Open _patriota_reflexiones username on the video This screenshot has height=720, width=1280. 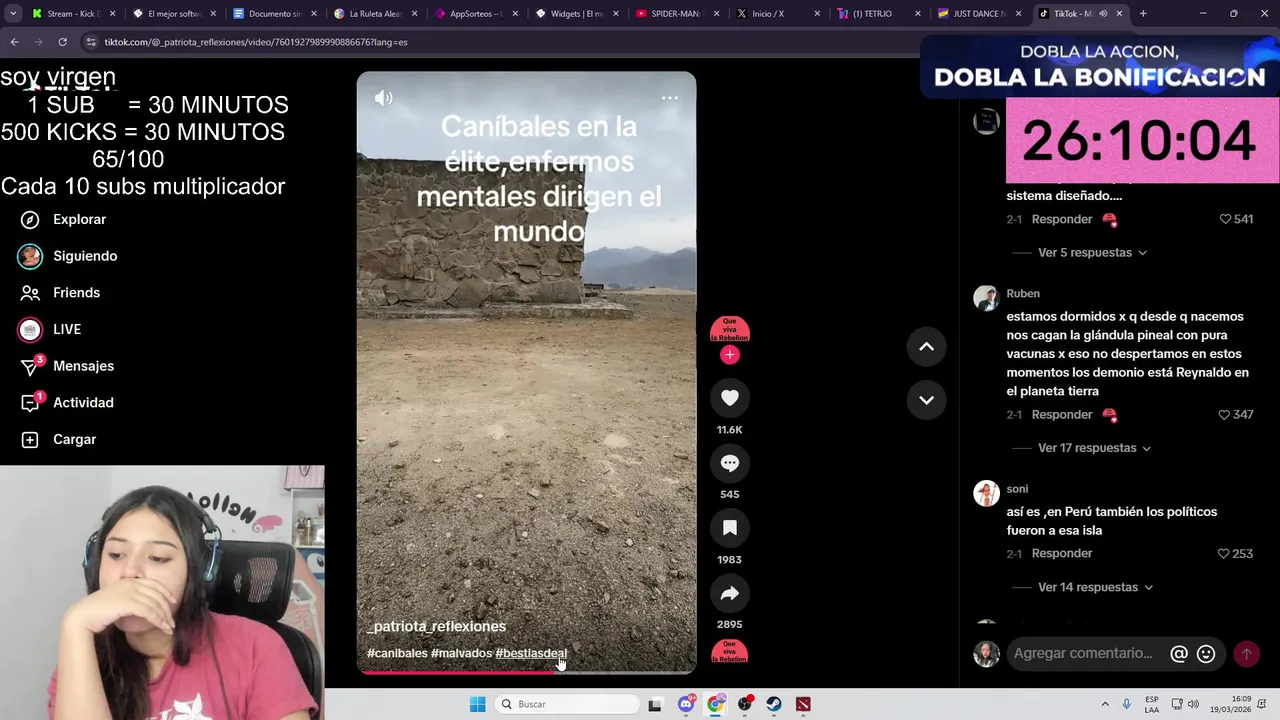tap(437, 626)
